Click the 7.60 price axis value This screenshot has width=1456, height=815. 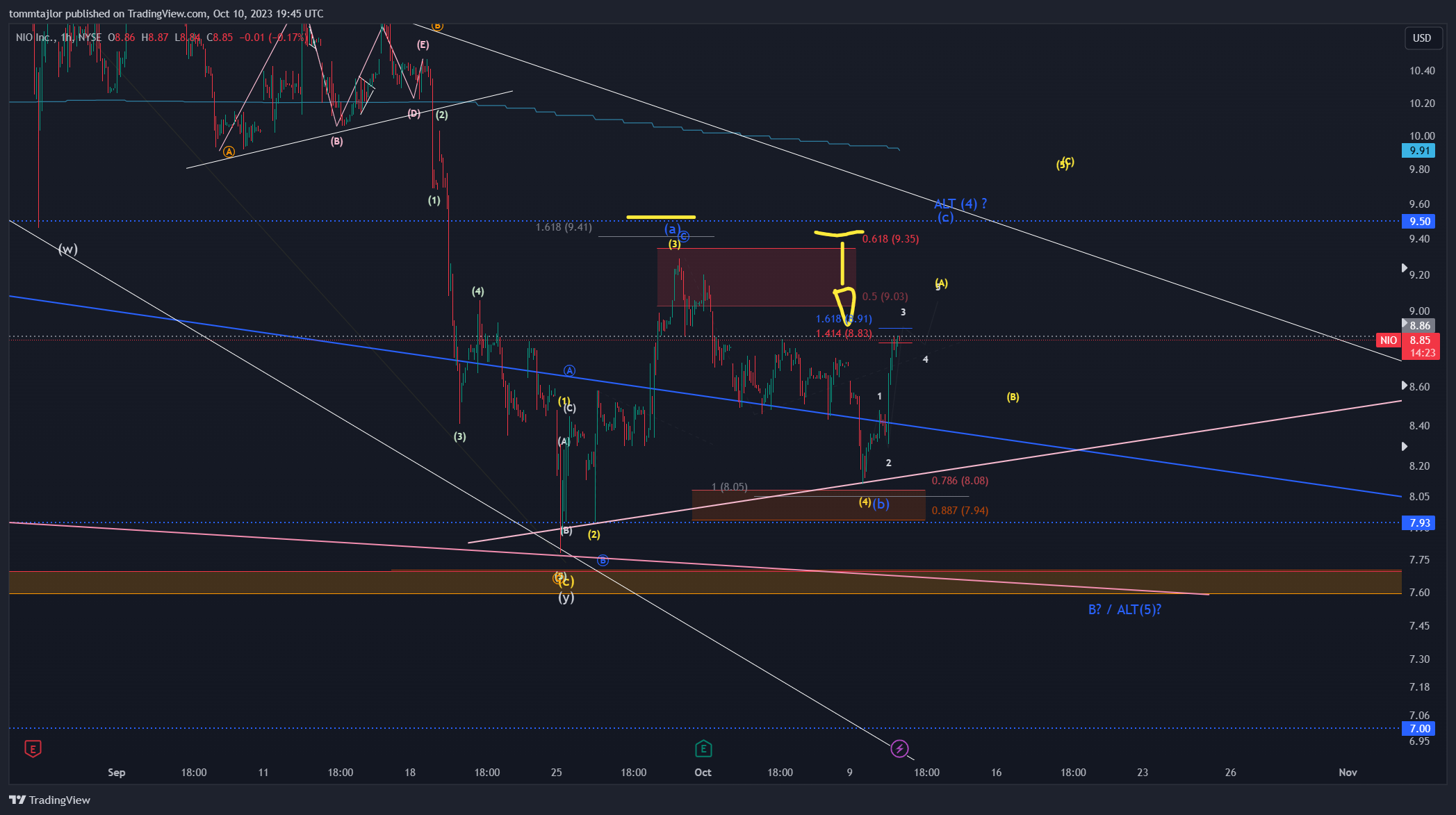[1419, 593]
